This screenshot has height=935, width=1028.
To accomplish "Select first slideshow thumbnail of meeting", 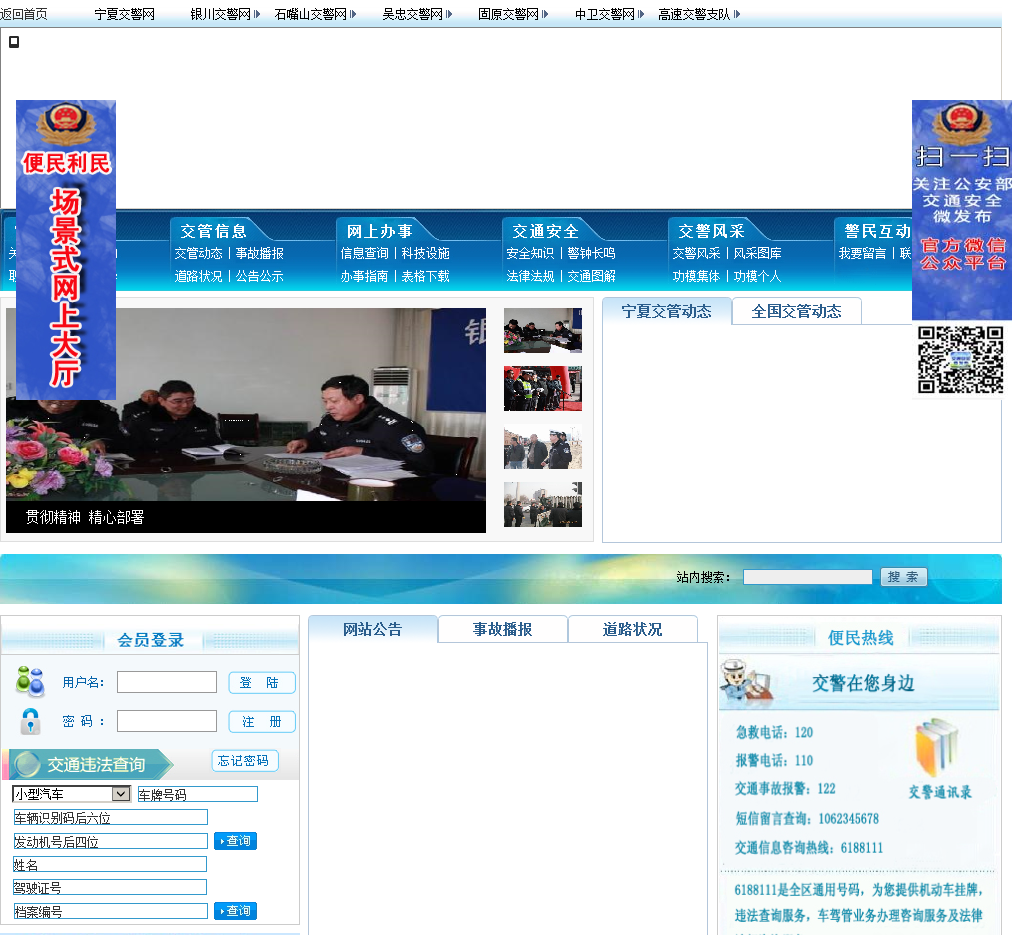I will click(x=543, y=330).
